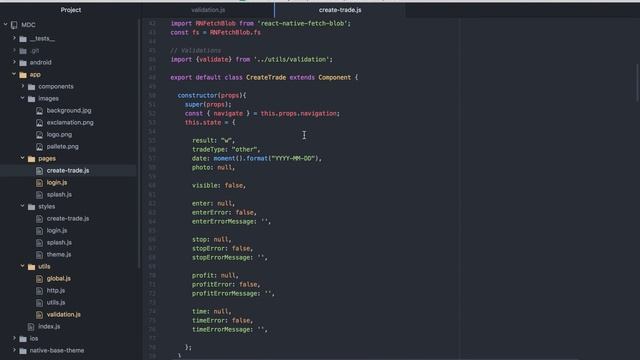Click the MDC repository icon
The width and height of the screenshot is (640, 360).
(x=14, y=25)
